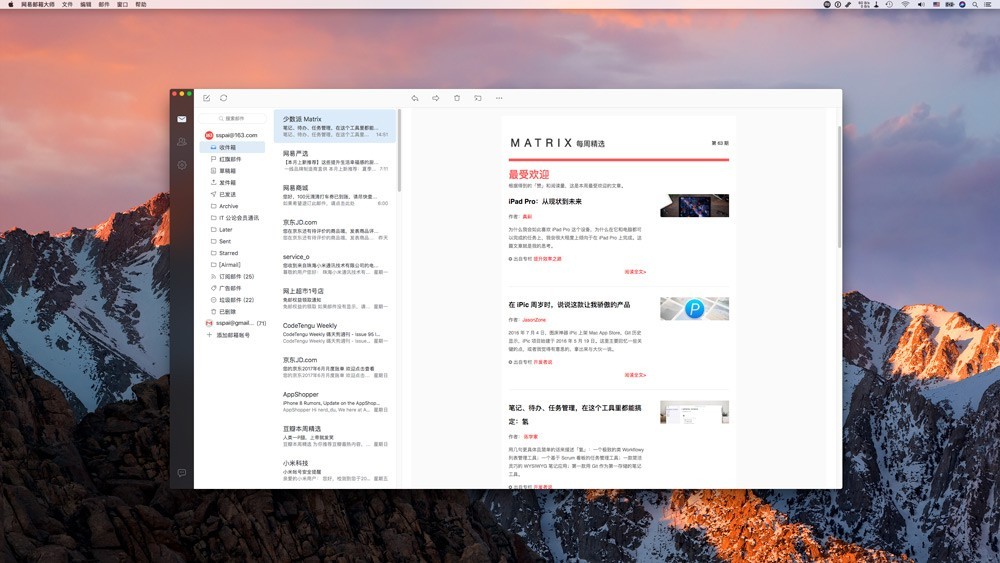Open the 豆瓣本周精选 email

[x=335, y=436]
